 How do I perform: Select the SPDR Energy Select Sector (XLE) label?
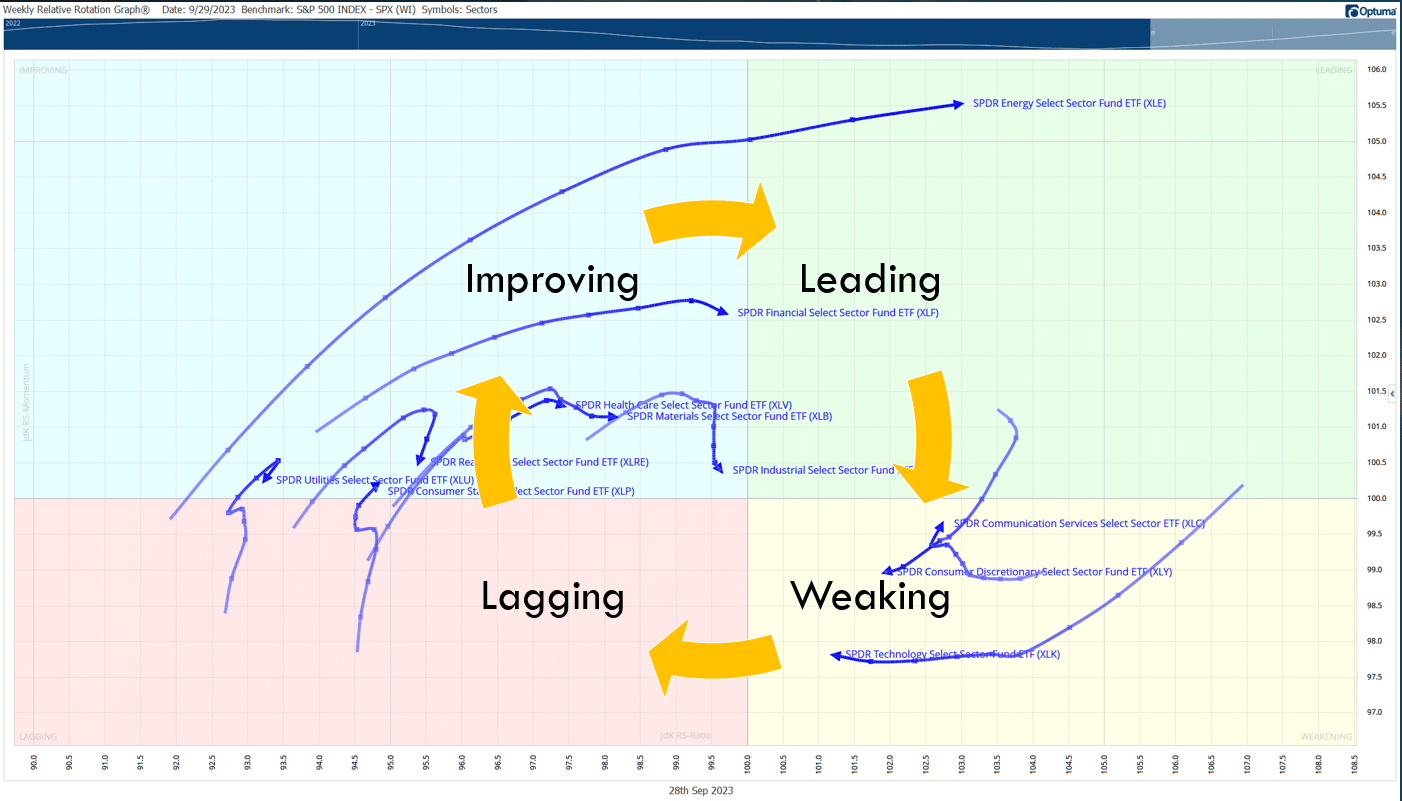(1069, 103)
